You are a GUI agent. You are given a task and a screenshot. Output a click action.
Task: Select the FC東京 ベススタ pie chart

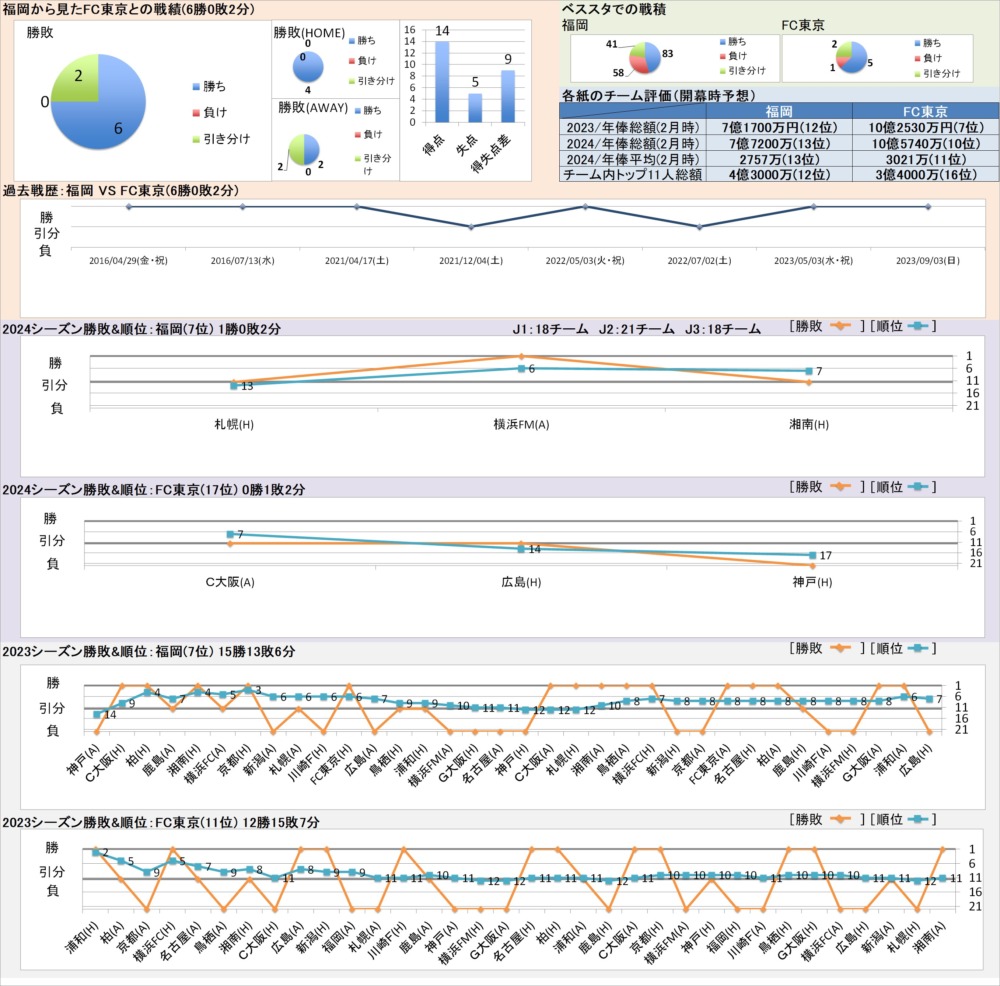click(x=851, y=57)
